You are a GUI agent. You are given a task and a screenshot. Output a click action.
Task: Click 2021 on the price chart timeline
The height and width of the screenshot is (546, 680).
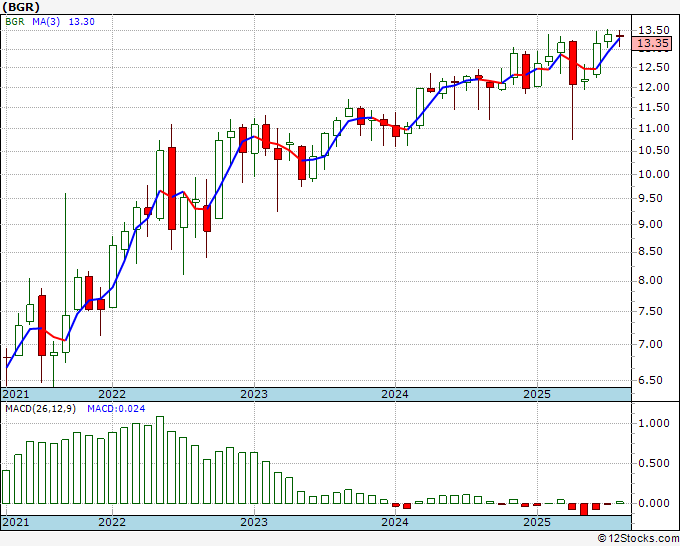(x=16, y=394)
